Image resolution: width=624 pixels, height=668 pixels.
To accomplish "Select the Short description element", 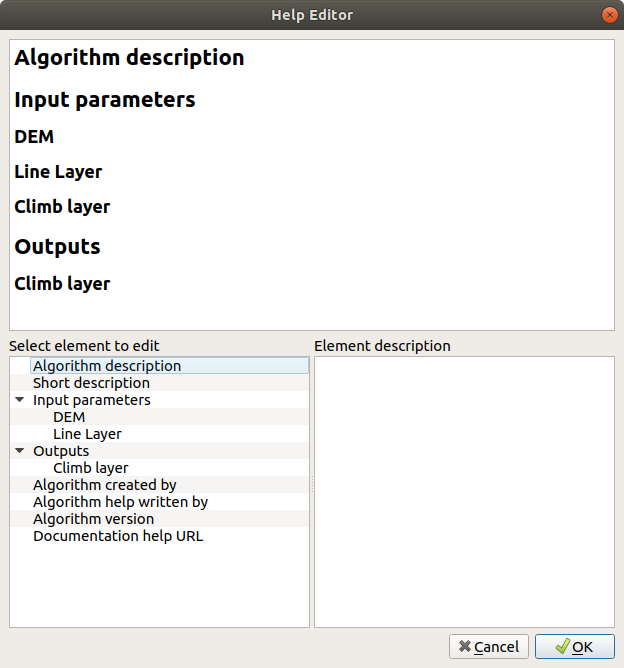I will [91, 383].
